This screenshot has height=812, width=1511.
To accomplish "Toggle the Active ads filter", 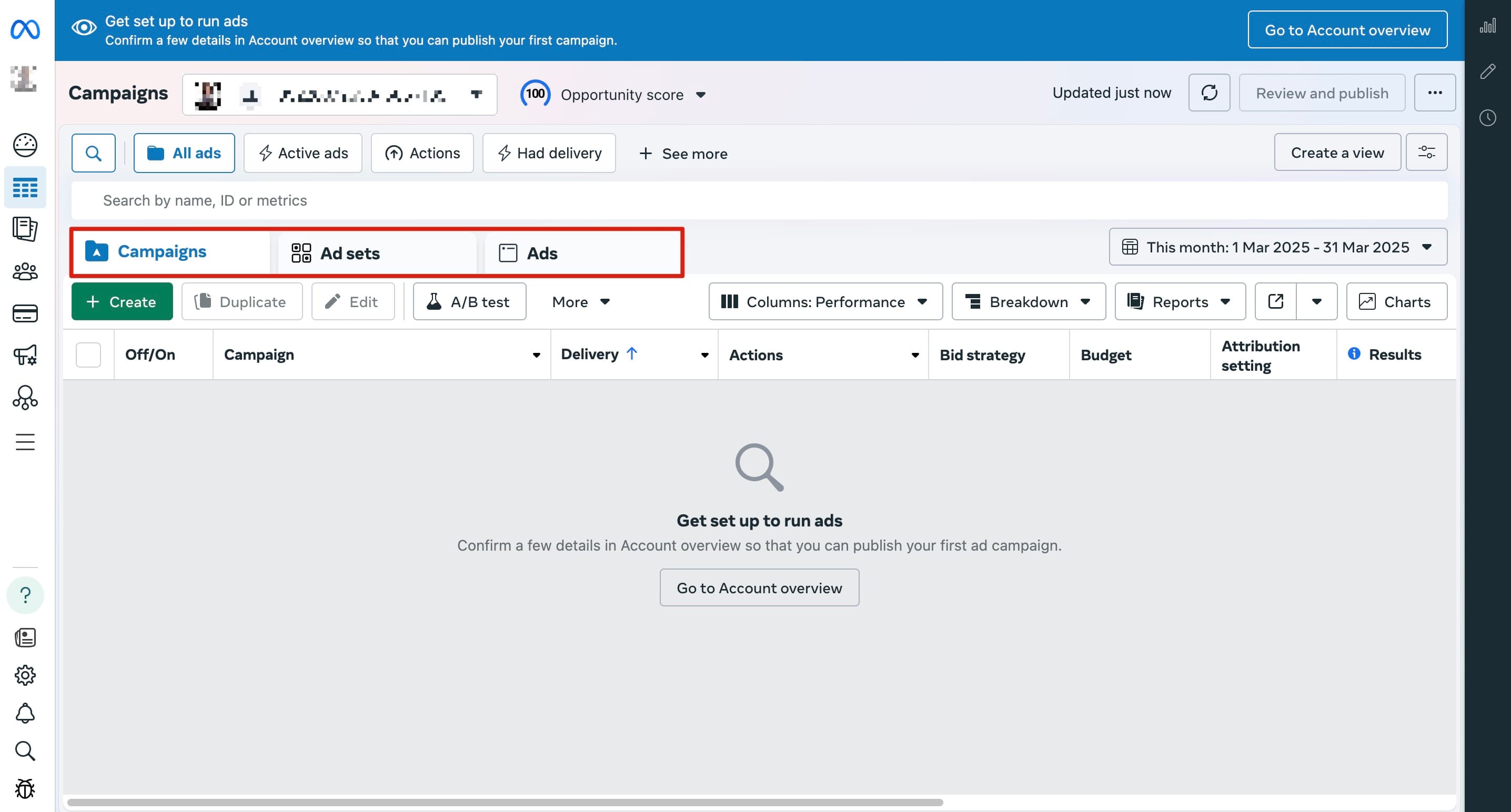I will pos(303,153).
